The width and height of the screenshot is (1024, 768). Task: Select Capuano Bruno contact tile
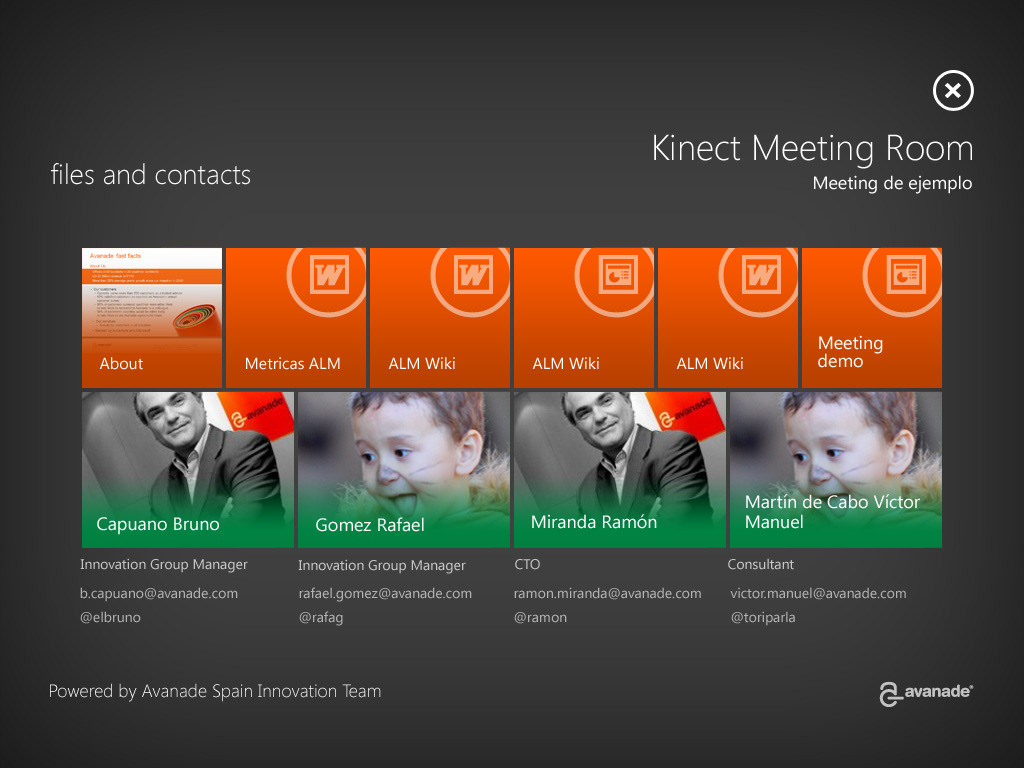pyautogui.click(x=188, y=470)
